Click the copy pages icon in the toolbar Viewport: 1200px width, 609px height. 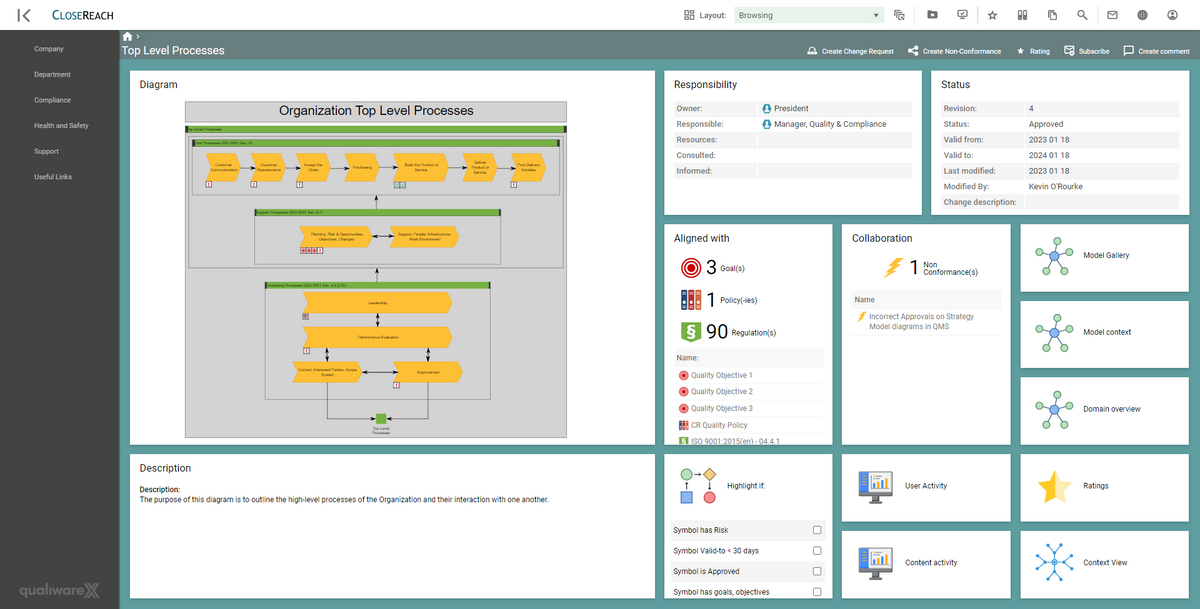(1051, 15)
